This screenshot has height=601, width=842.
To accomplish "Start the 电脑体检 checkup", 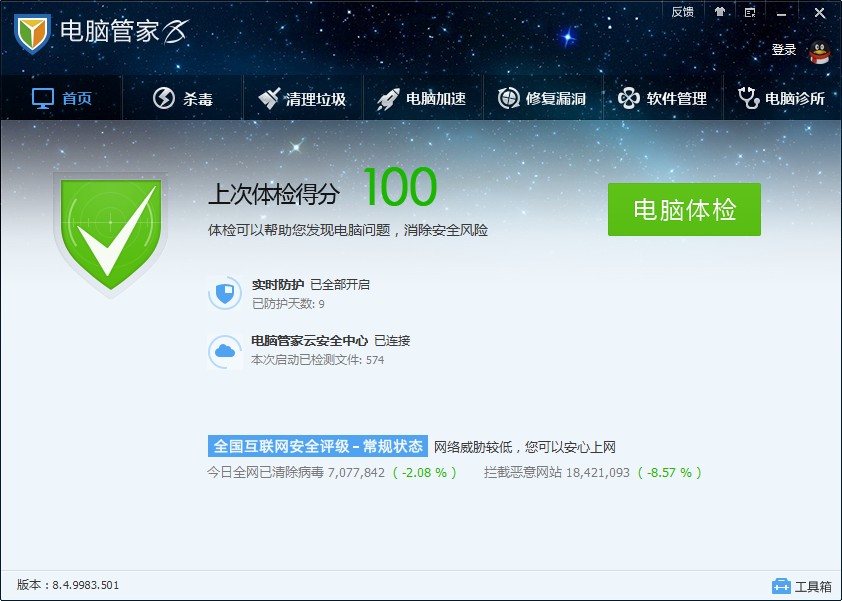I will pos(684,209).
